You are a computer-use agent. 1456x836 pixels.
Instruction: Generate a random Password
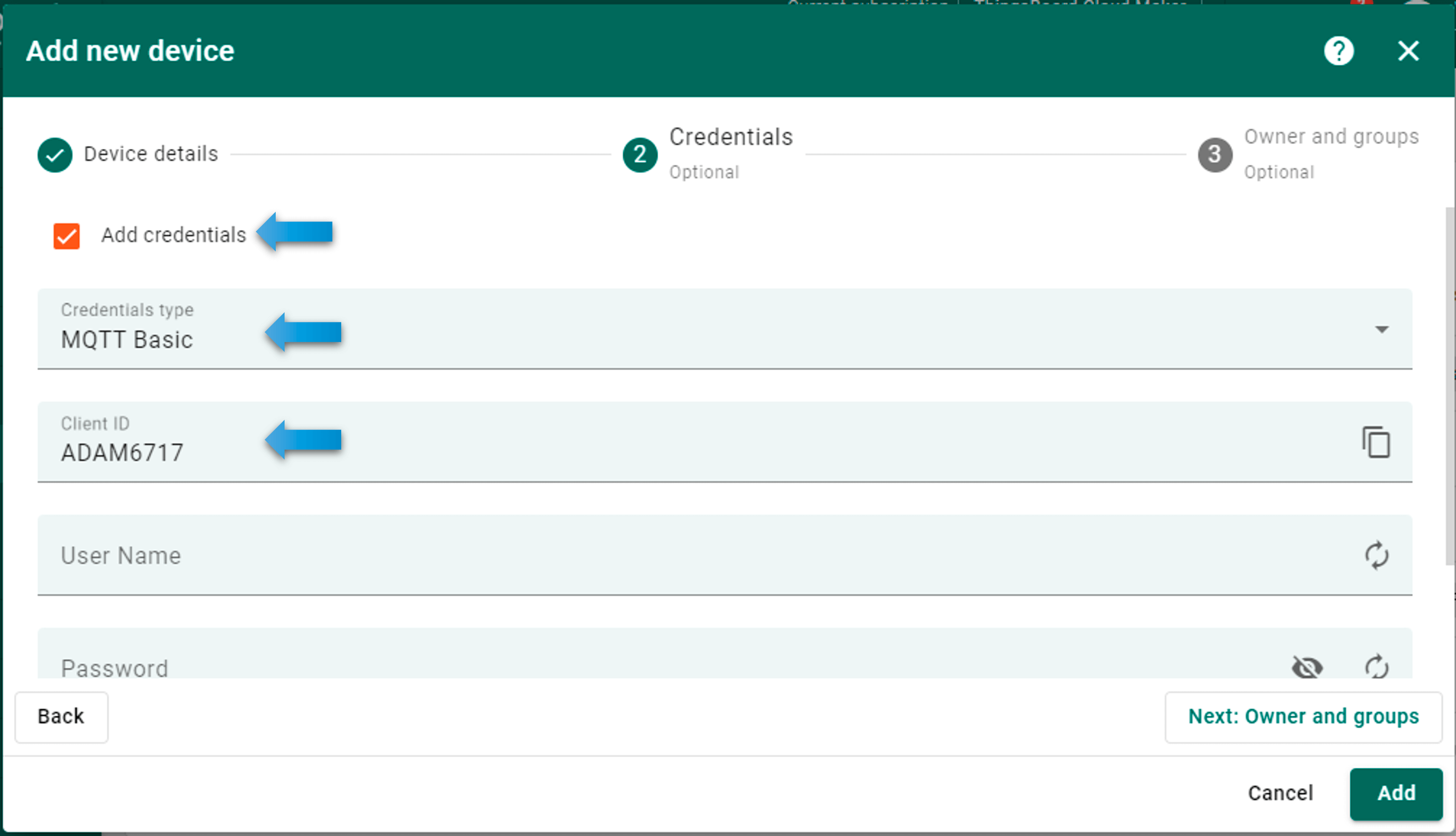tap(1376, 667)
